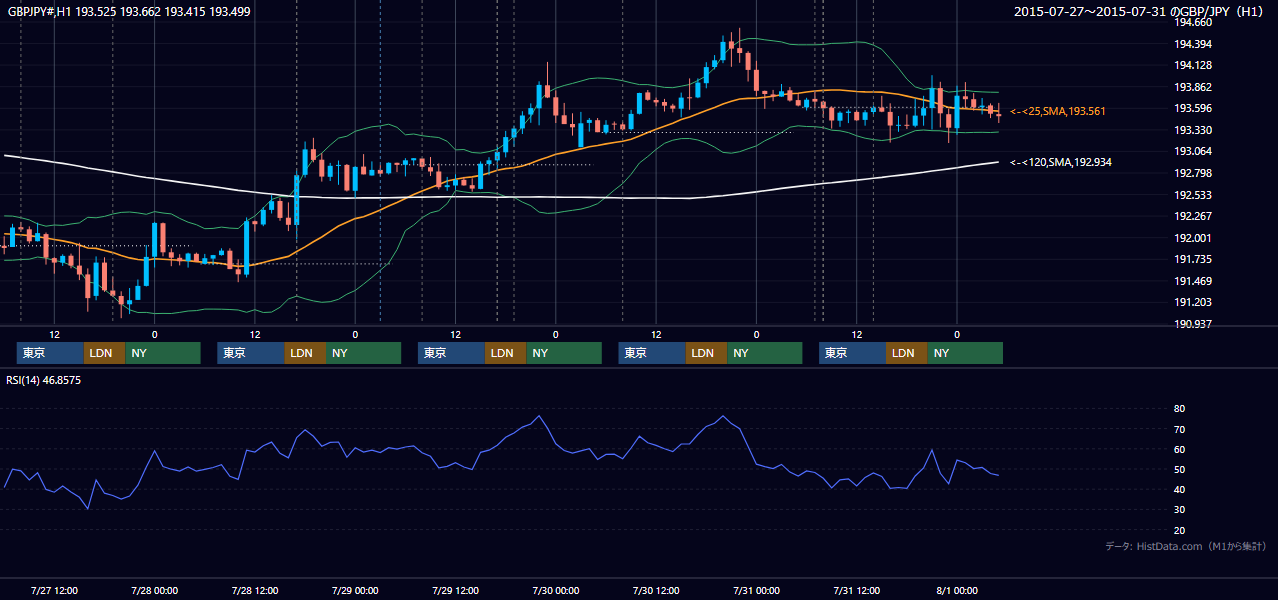Screen dimensions: 1278x600
Task: Click RSI scale value 20
Action: 1180,530
